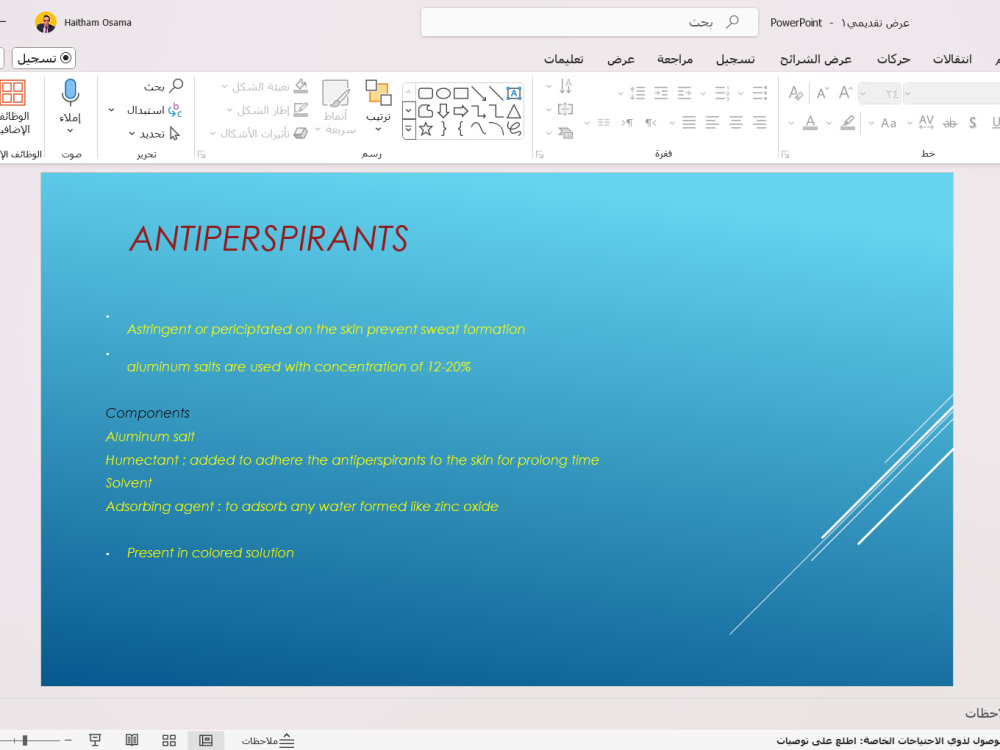Toggle right-to-left text direction
Screen dimensions: 1000x750
[650, 122]
